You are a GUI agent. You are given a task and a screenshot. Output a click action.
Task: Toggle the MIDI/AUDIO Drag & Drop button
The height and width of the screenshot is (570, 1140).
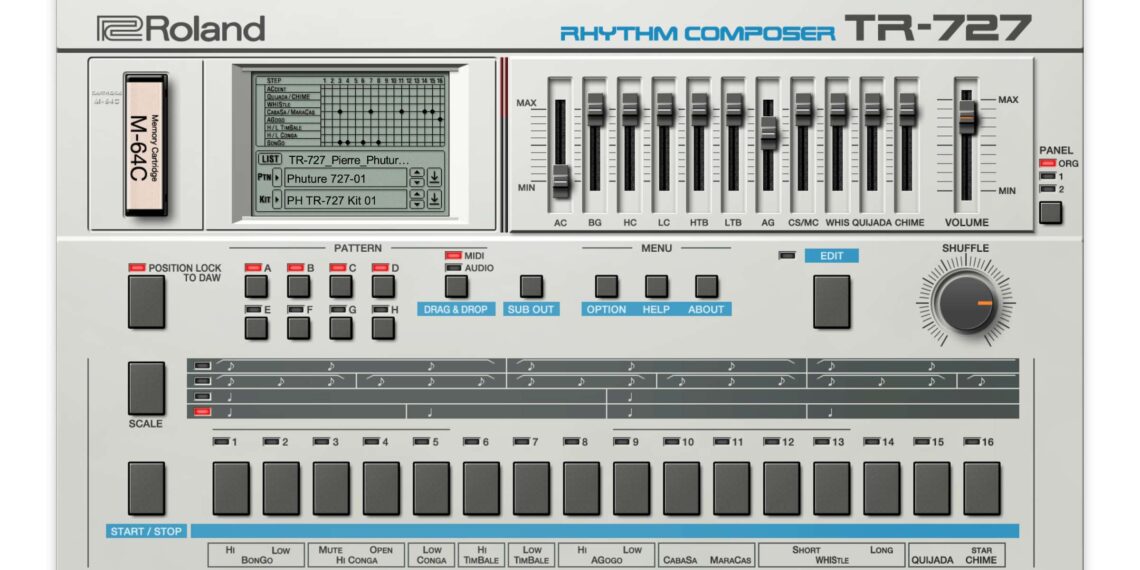[x=456, y=286]
